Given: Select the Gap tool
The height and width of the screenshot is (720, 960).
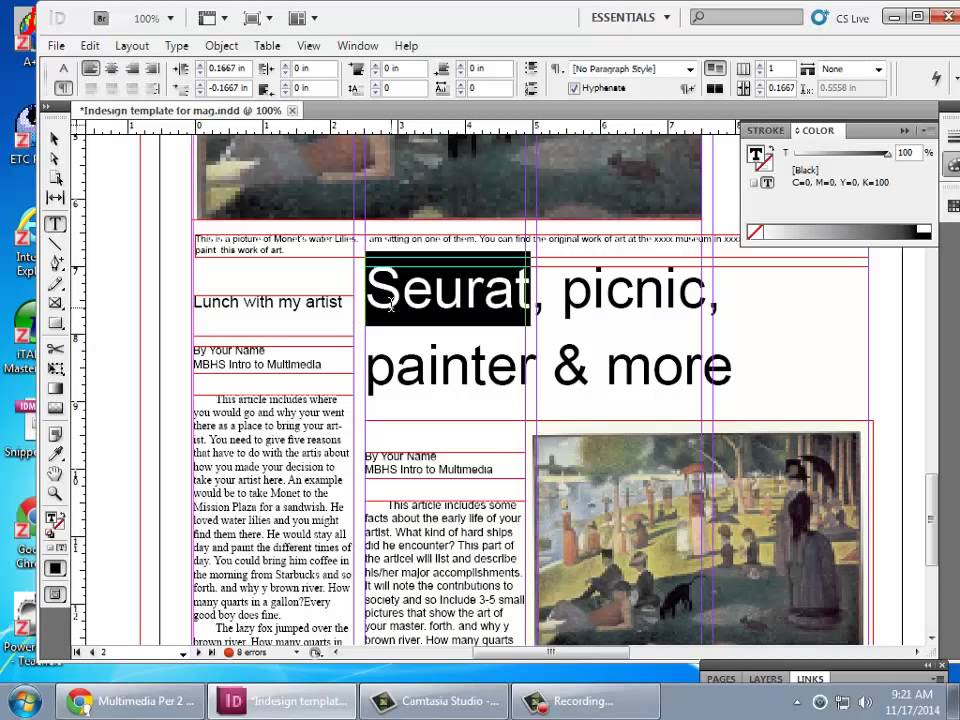Looking at the screenshot, I should 54,198.
